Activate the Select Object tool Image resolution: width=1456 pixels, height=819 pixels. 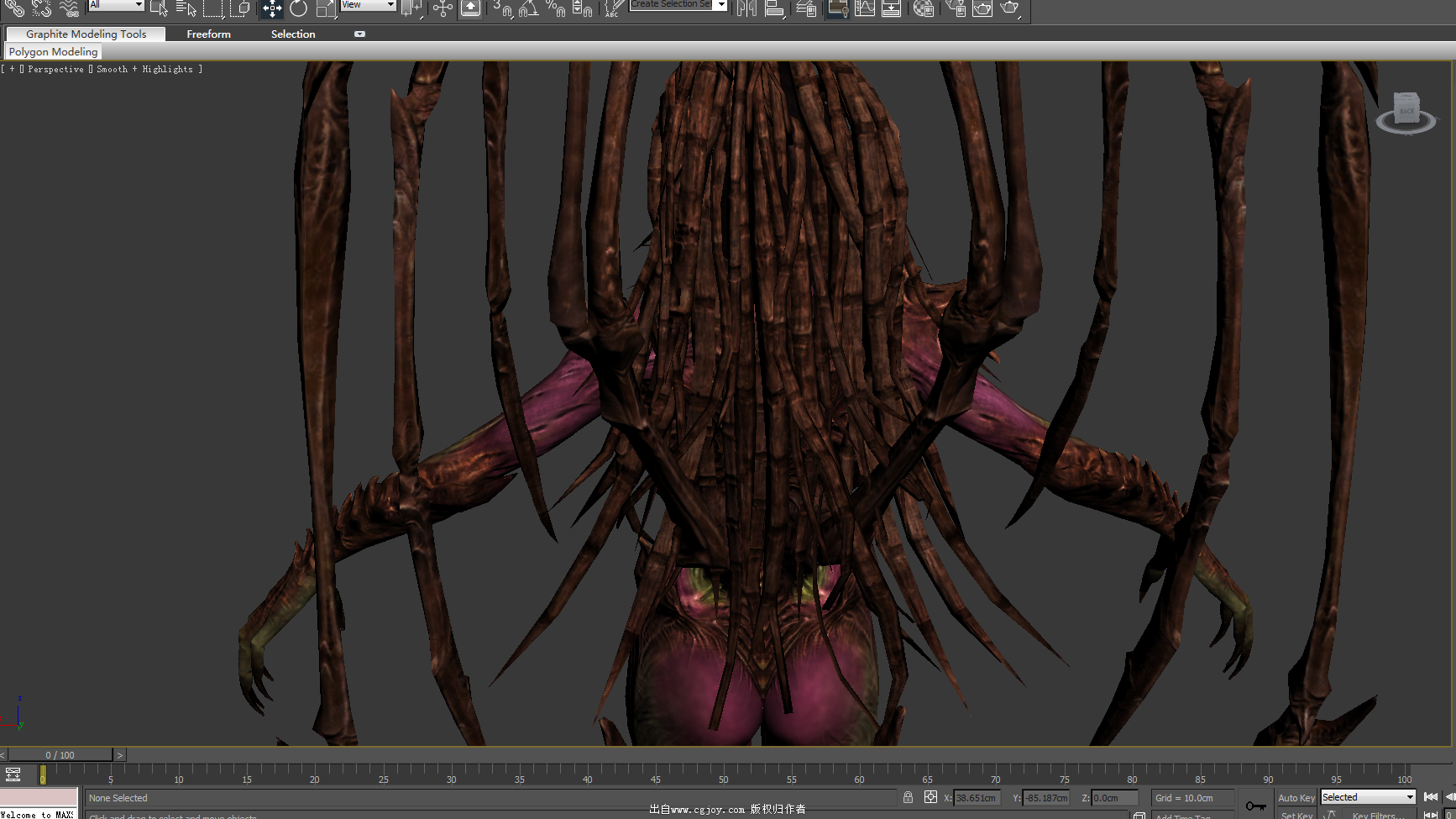tap(159, 8)
